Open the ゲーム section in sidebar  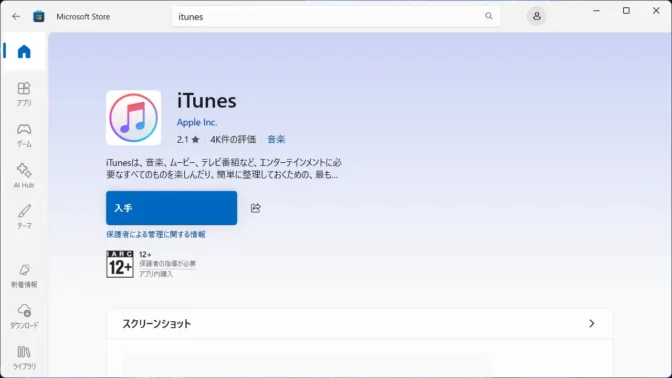pyautogui.click(x=24, y=135)
